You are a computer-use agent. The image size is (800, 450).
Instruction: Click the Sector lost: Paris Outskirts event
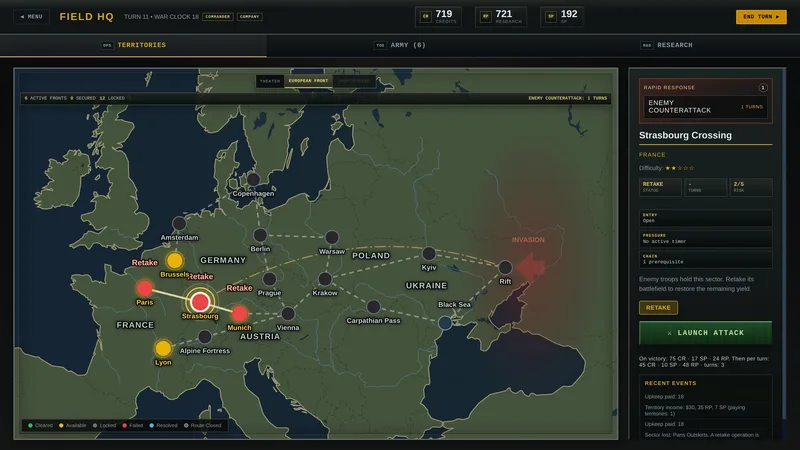702,435
